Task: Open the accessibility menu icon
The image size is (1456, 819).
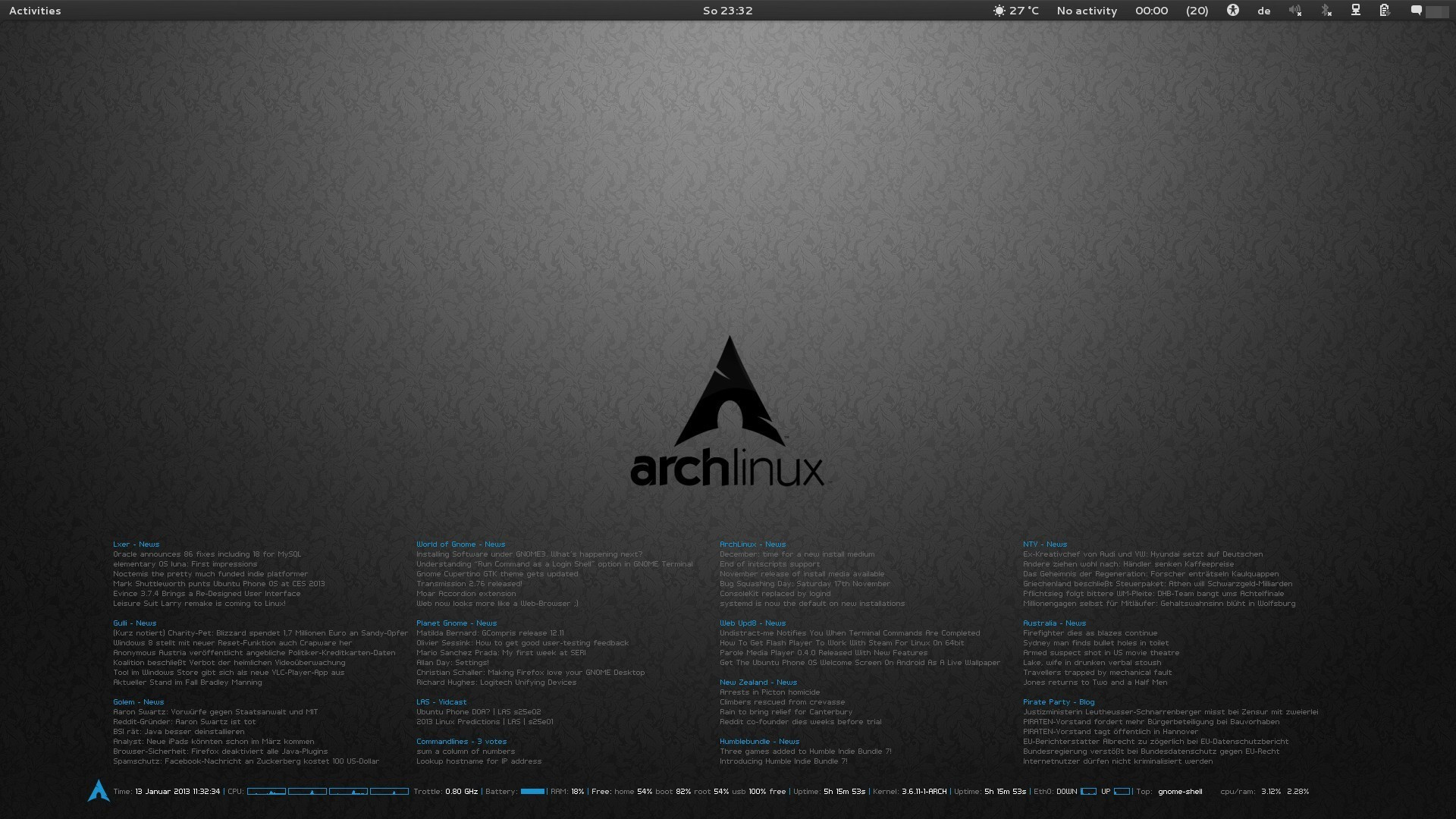Action: (1233, 11)
